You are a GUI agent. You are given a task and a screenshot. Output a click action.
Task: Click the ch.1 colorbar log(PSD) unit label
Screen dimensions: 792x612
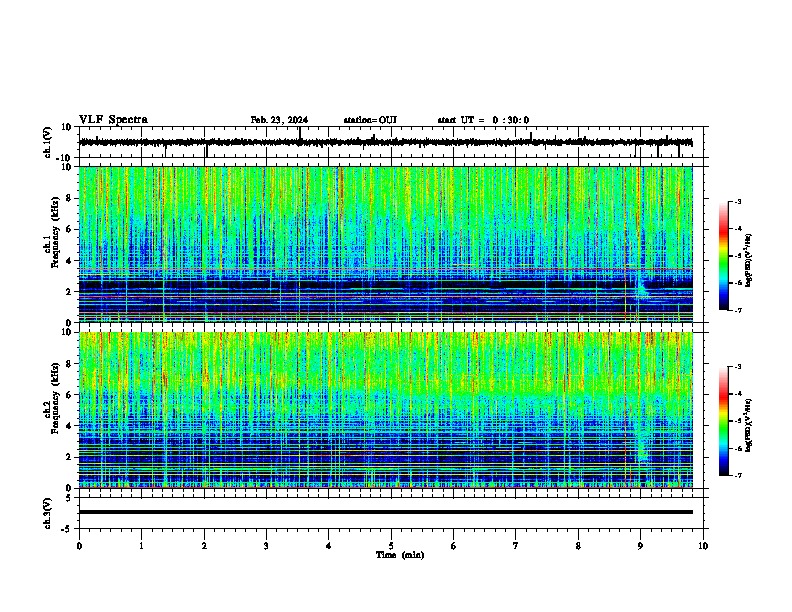(749, 260)
